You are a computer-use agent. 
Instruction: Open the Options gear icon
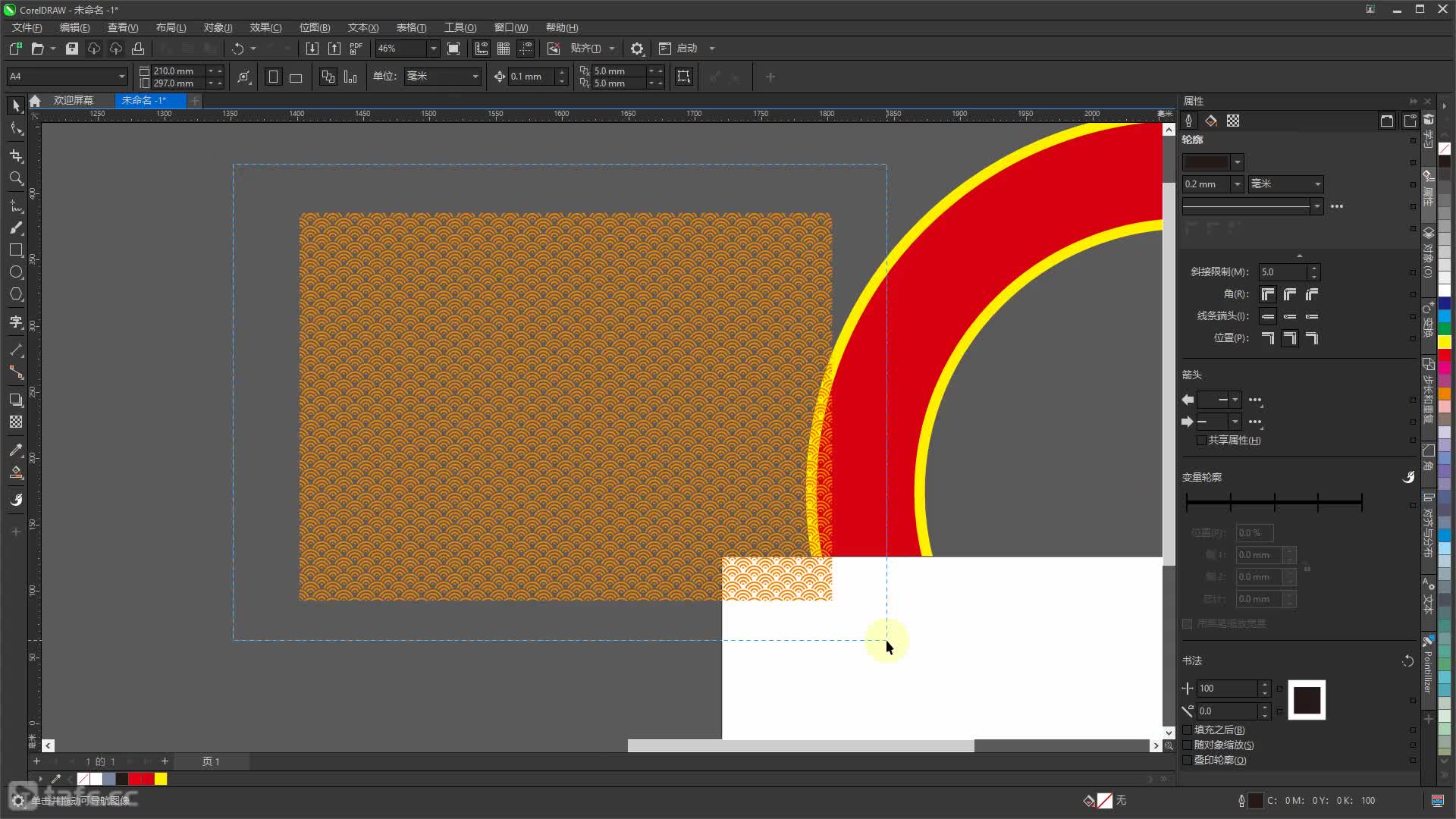point(637,49)
